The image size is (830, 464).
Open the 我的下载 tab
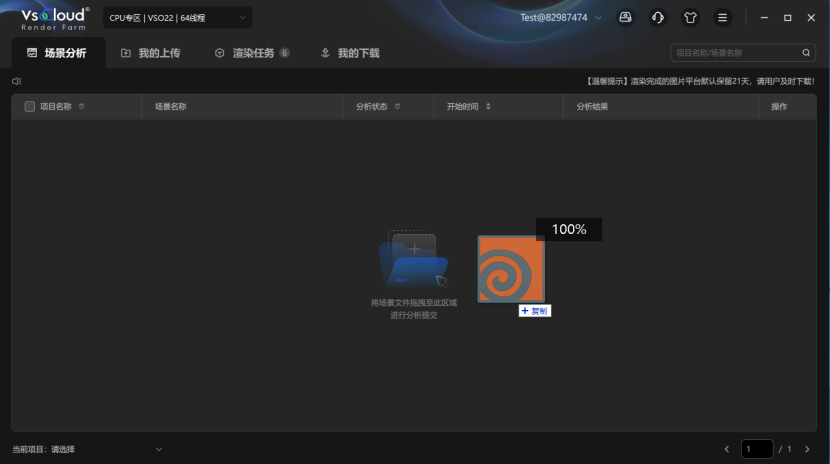click(x=350, y=53)
